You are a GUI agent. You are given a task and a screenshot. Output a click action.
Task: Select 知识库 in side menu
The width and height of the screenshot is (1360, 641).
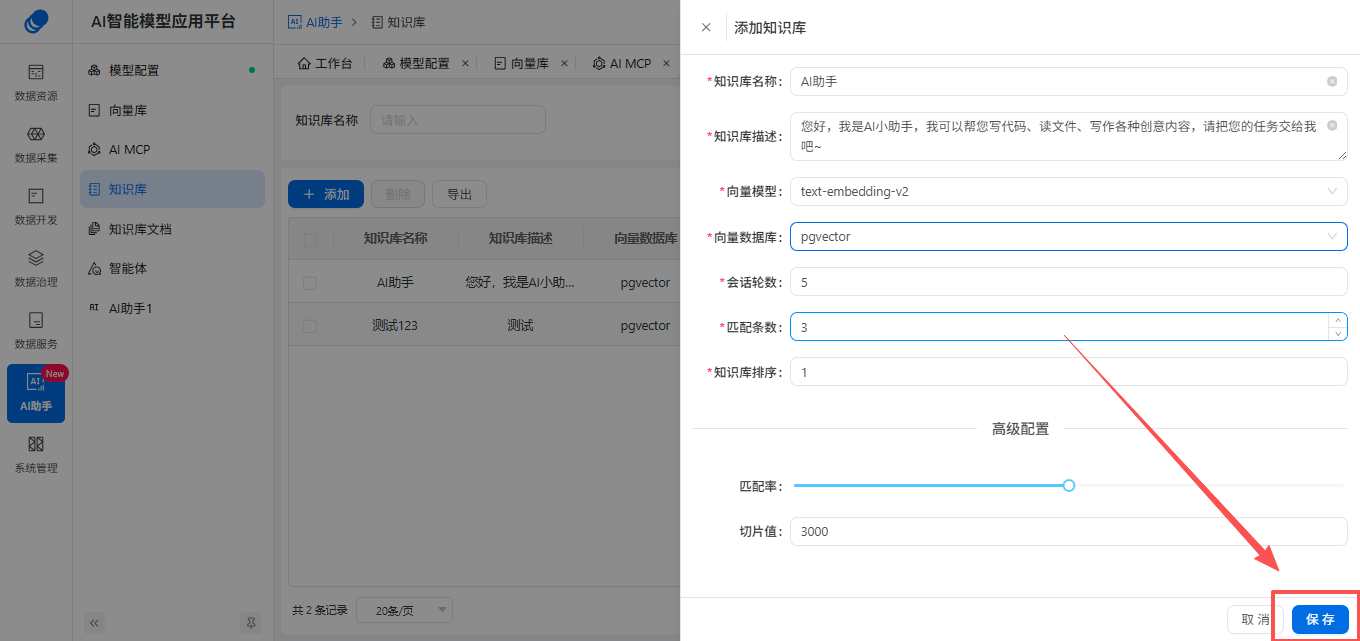tap(172, 189)
